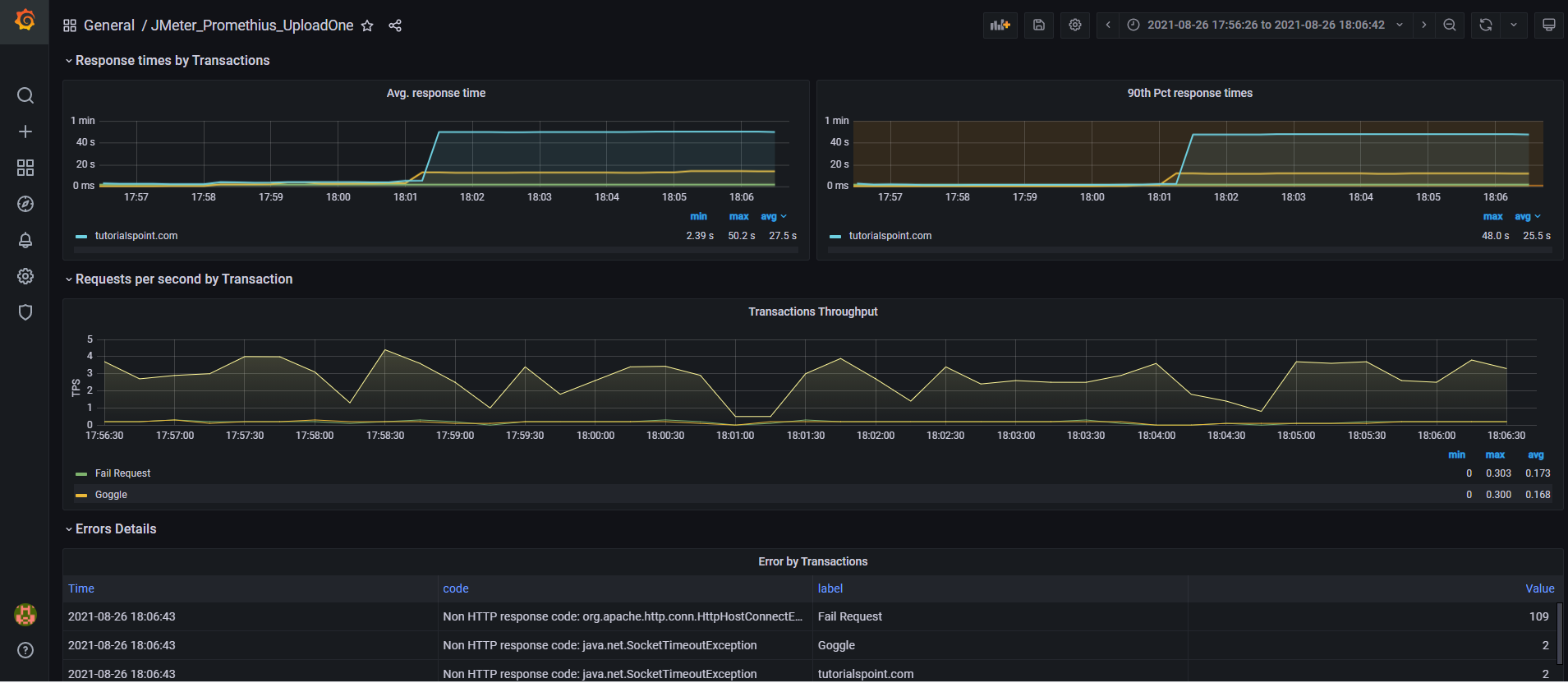
Task: Share the dashboard via share icon
Action: (395, 25)
